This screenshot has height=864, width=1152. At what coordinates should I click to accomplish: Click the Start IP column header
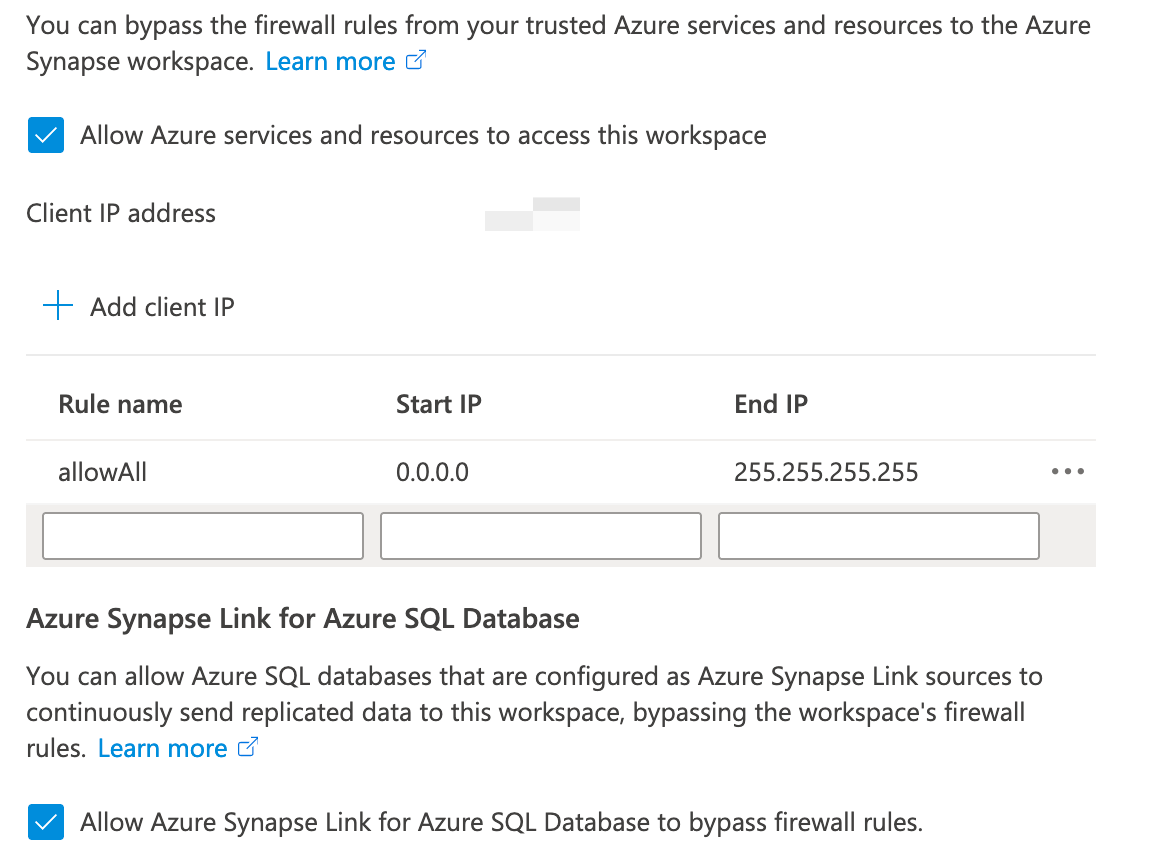click(439, 403)
